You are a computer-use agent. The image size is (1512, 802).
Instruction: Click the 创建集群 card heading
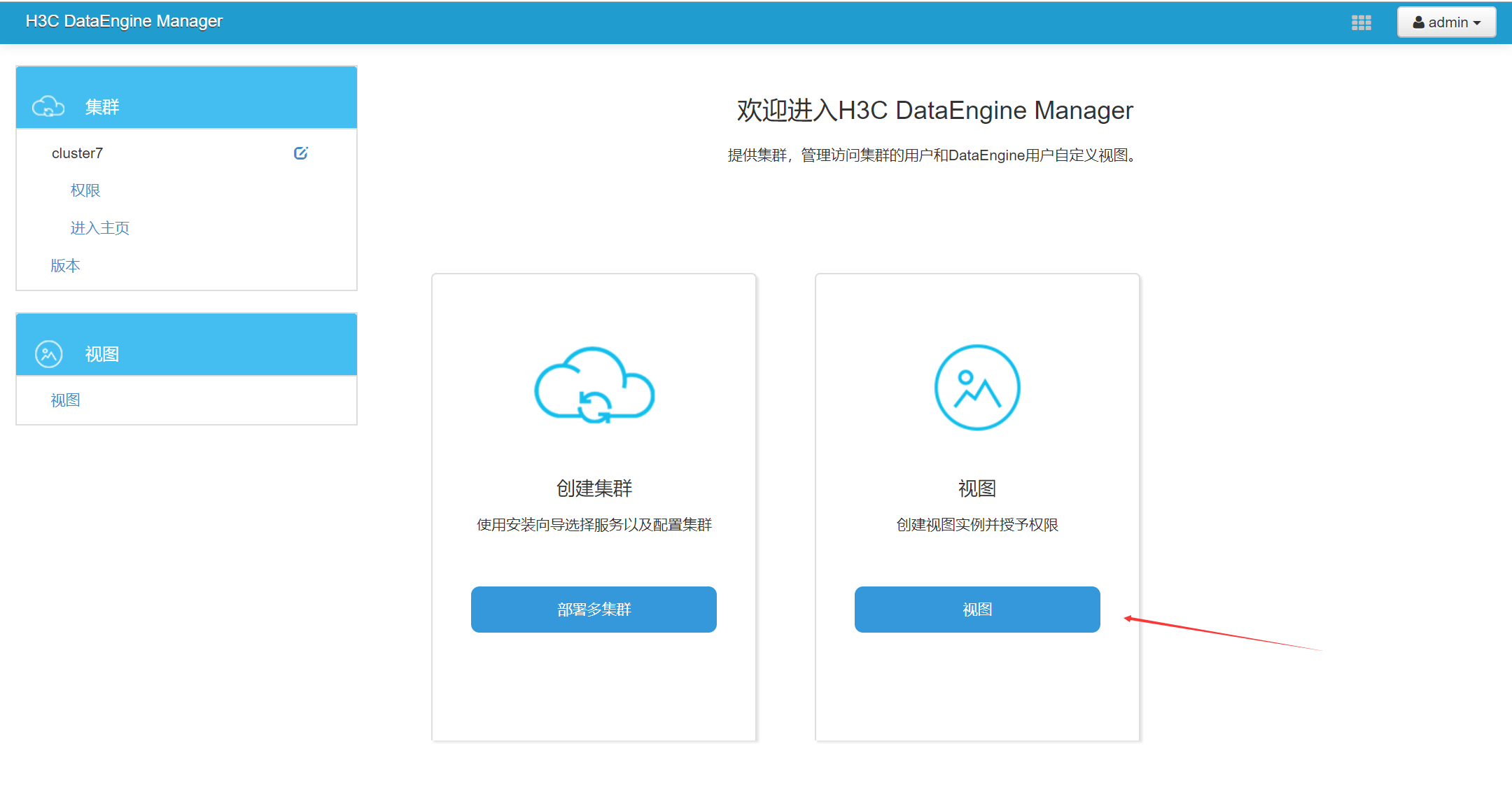(594, 488)
